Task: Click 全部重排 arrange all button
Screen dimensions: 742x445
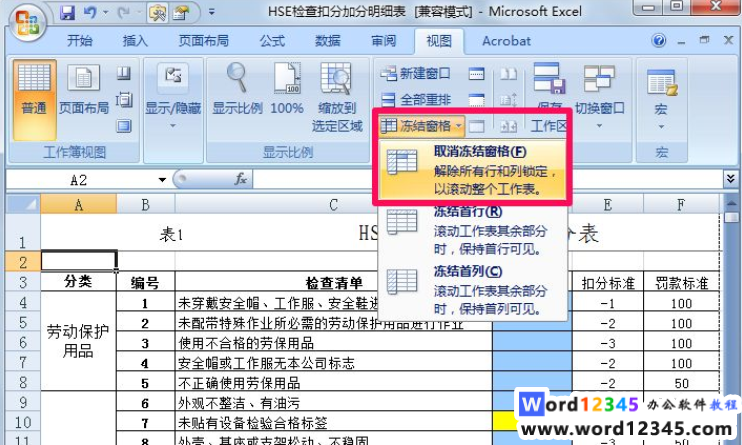Action: point(415,100)
